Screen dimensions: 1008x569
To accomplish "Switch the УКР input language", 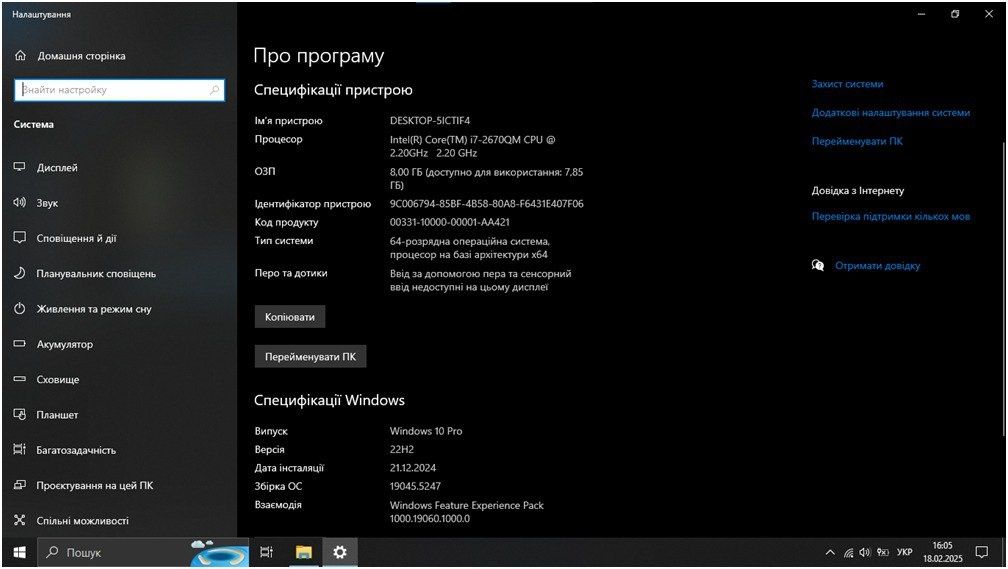I will [x=904, y=553].
